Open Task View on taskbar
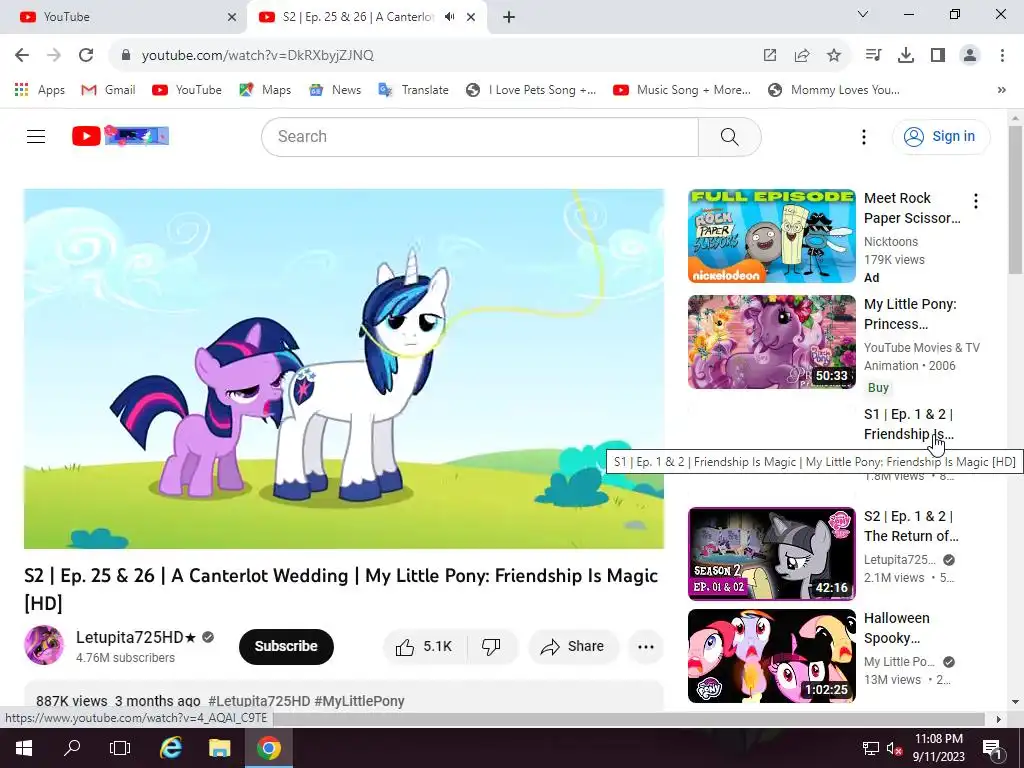Viewport: 1024px width, 768px height. 120,748
